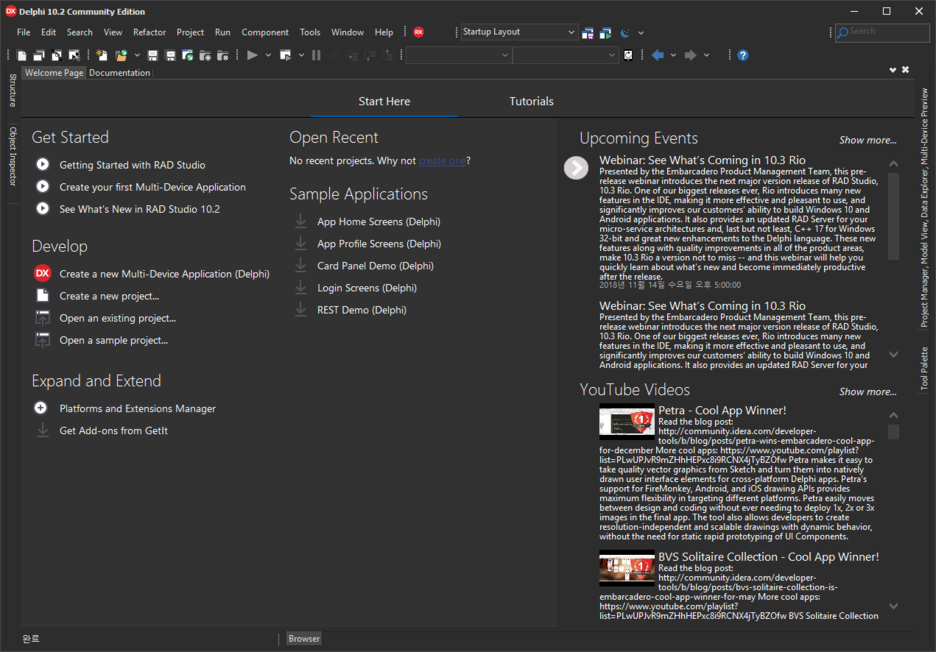Click the Run green play toolbar button
This screenshot has width=936, height=652.
coord(253,55)
